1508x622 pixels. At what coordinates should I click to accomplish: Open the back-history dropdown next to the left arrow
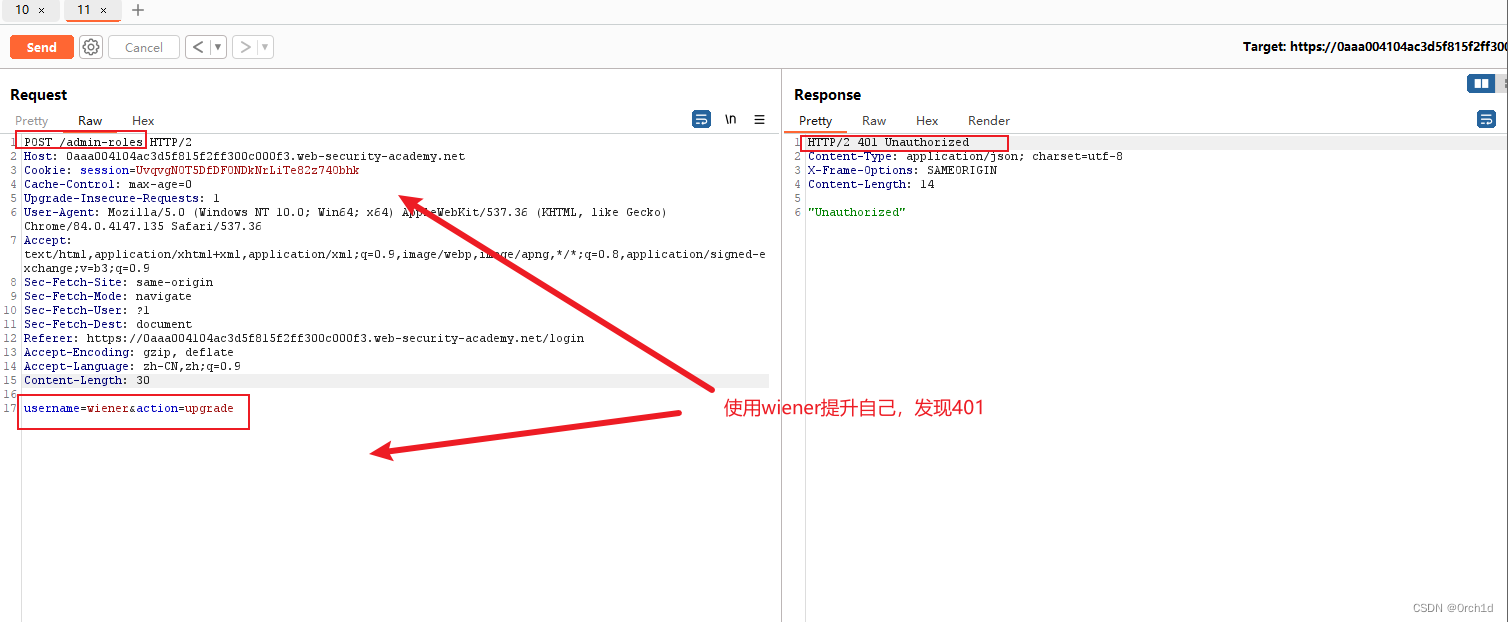(216, 46)
